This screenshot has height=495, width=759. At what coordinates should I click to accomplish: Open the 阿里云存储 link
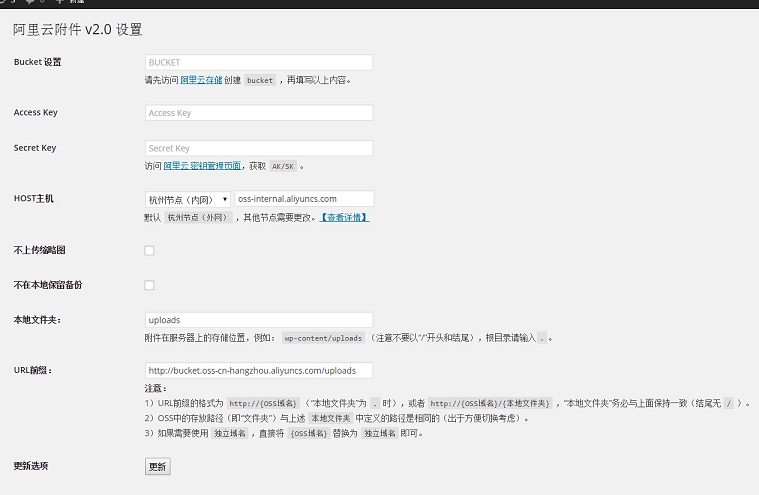click(x=201, y=80)
